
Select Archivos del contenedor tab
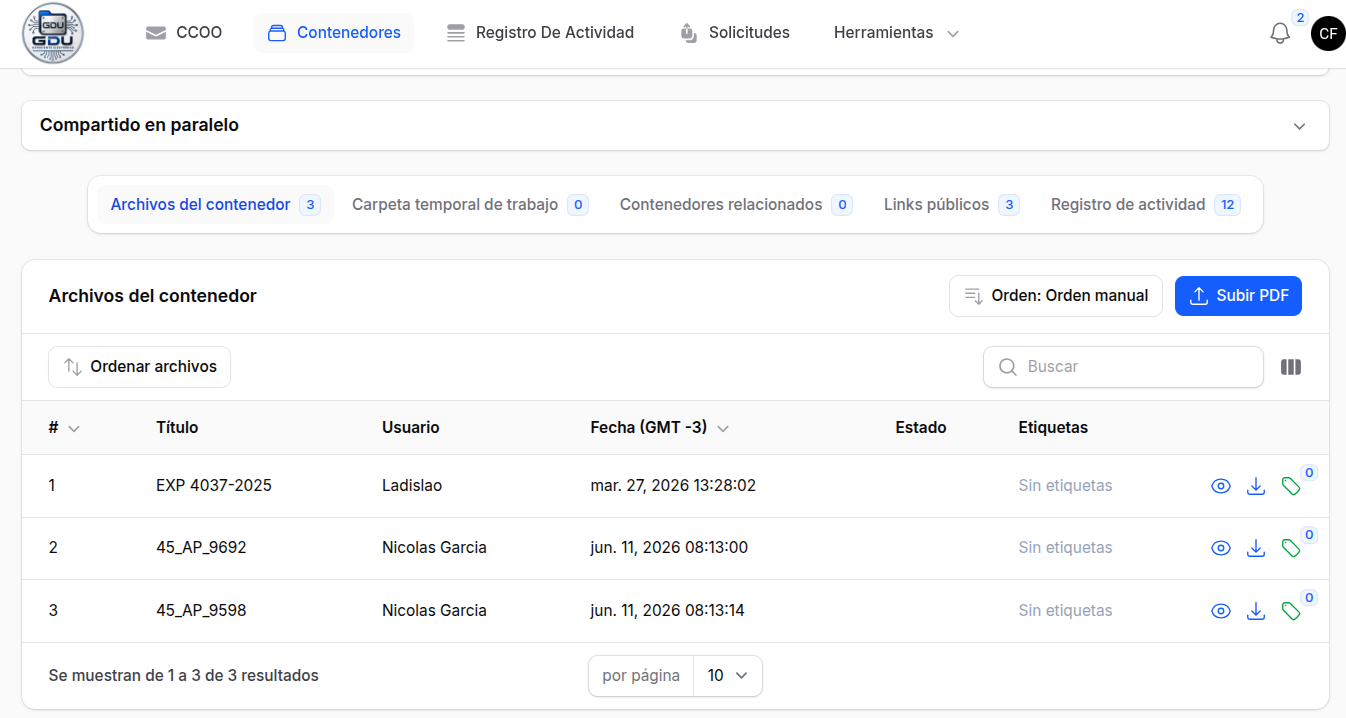pos(215,205)
